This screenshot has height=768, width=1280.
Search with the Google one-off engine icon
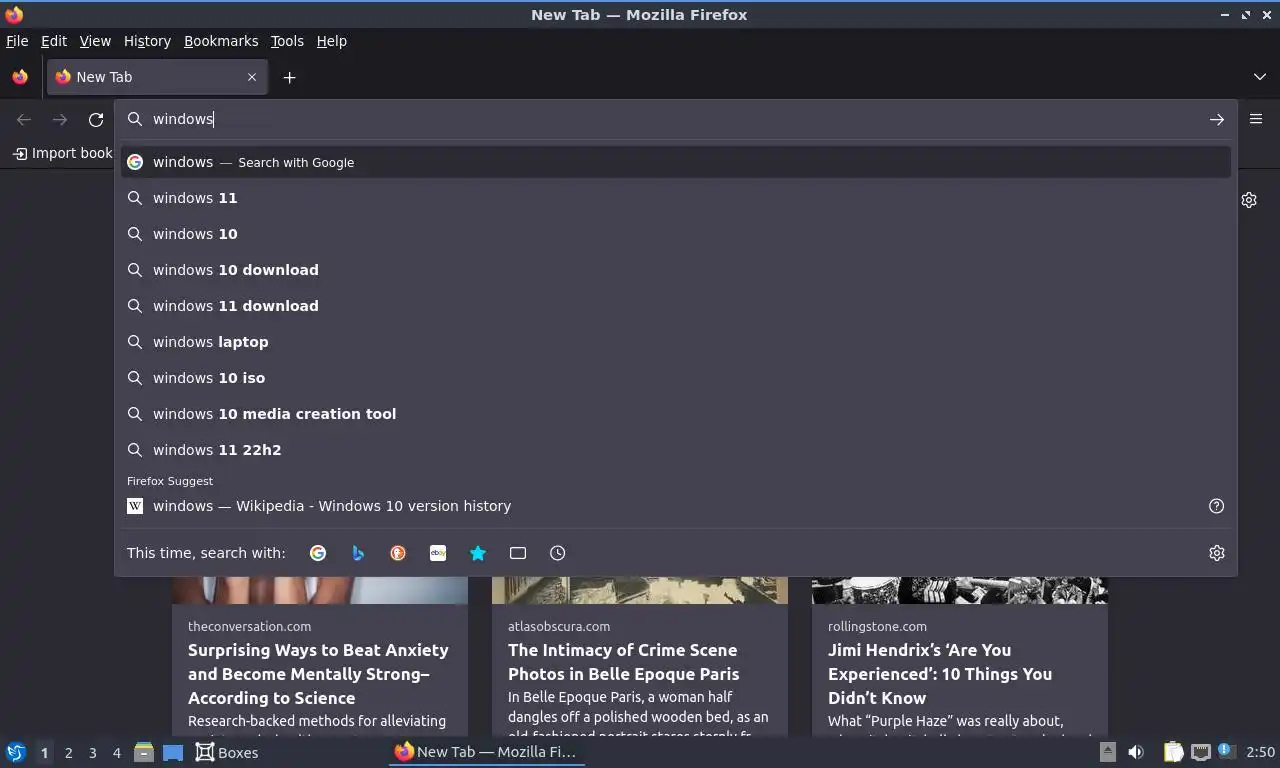(318, 553)
